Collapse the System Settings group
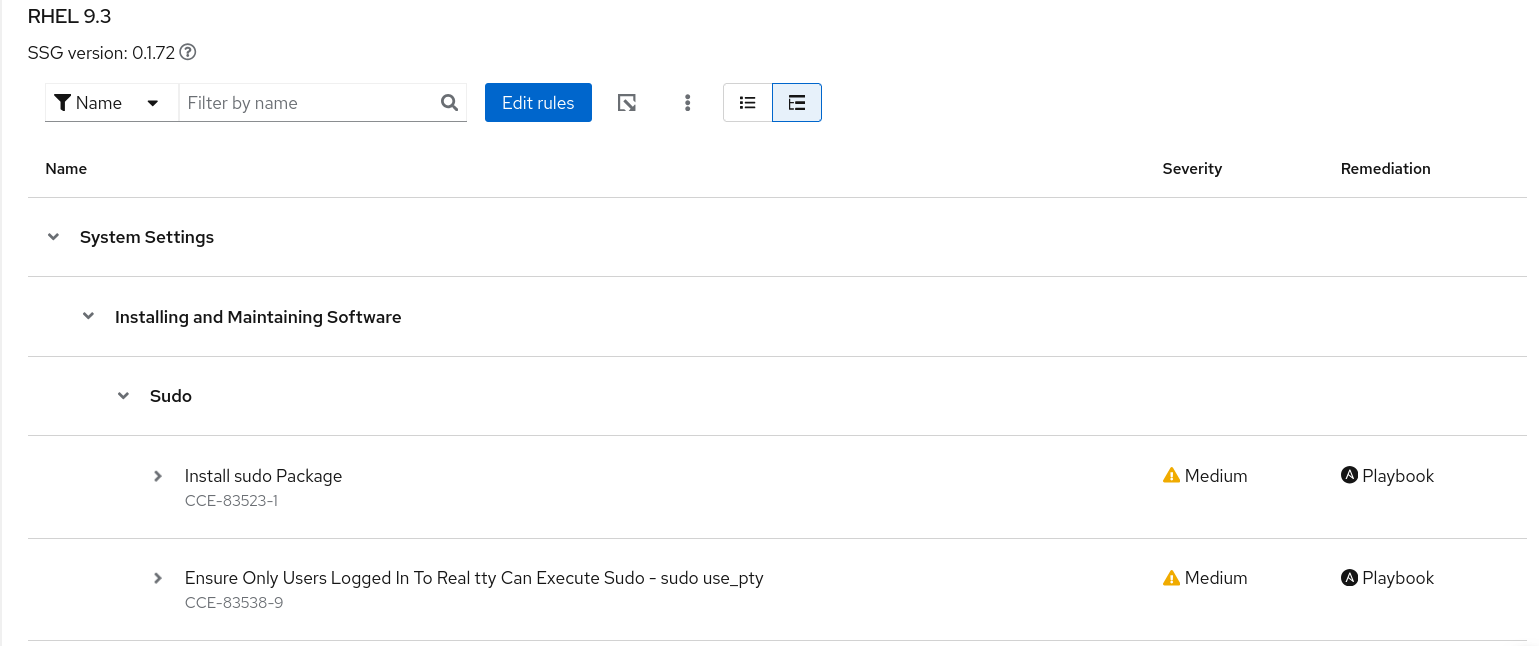 click(x=54, y=237)
